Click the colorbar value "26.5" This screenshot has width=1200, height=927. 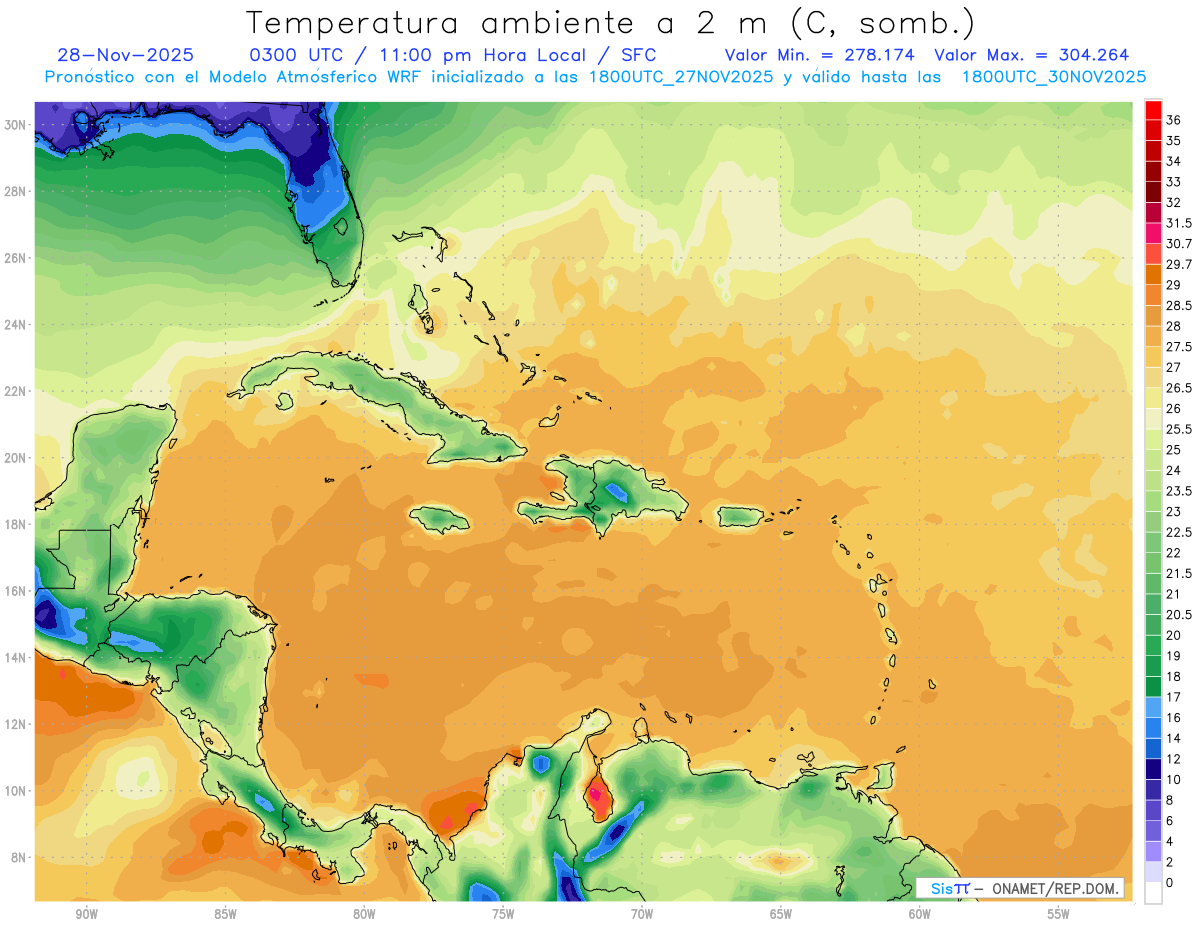point(1179,388)
